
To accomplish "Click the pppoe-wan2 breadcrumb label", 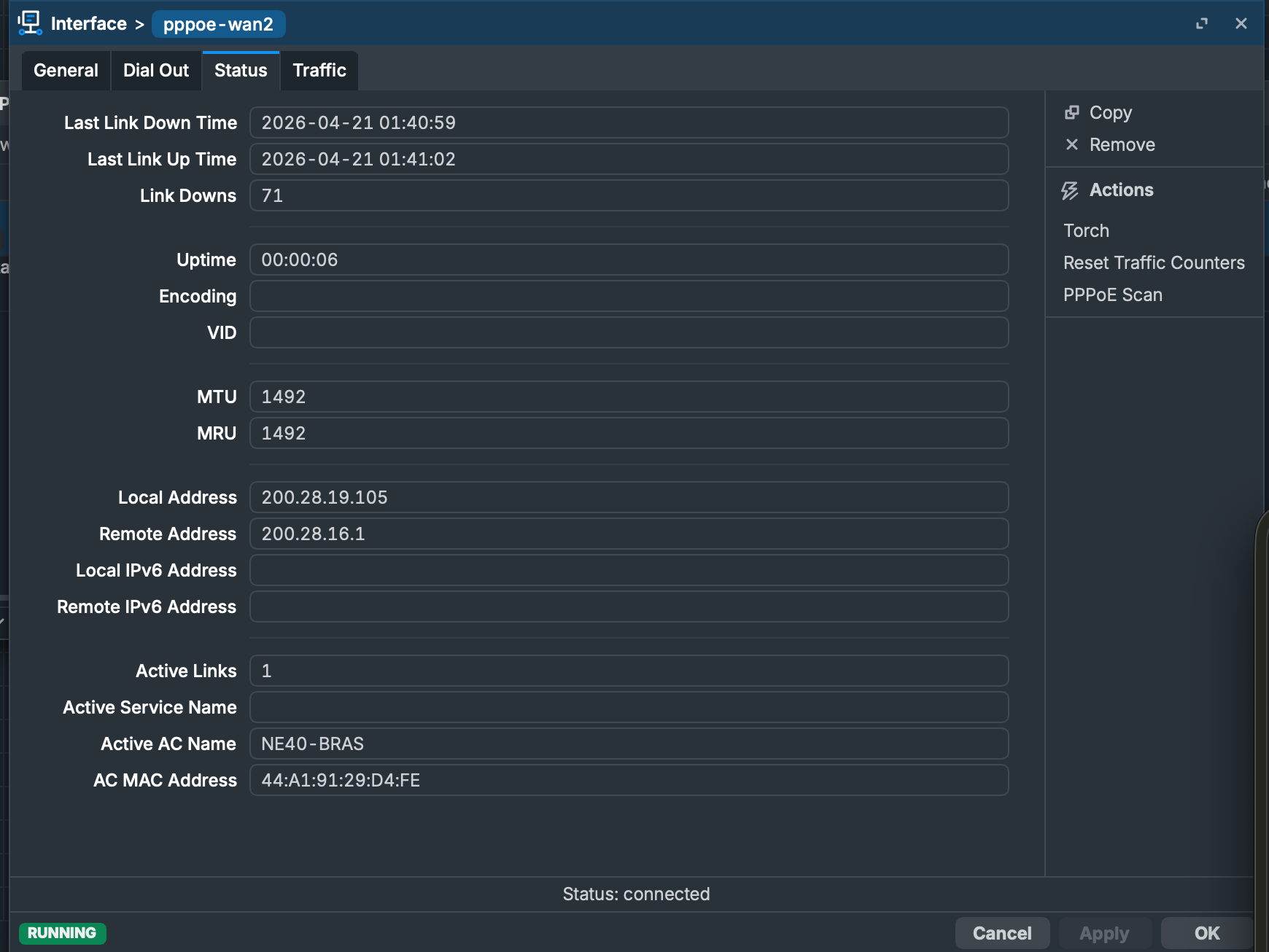I will point(218,24).
